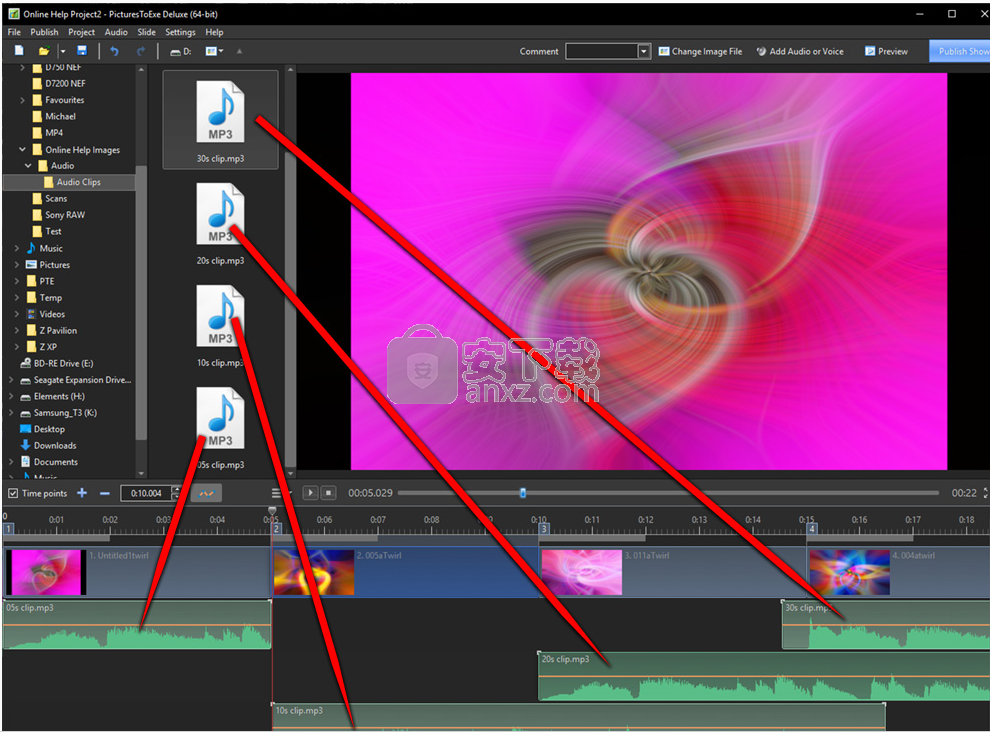Click the New project icon

coord(19,51)
